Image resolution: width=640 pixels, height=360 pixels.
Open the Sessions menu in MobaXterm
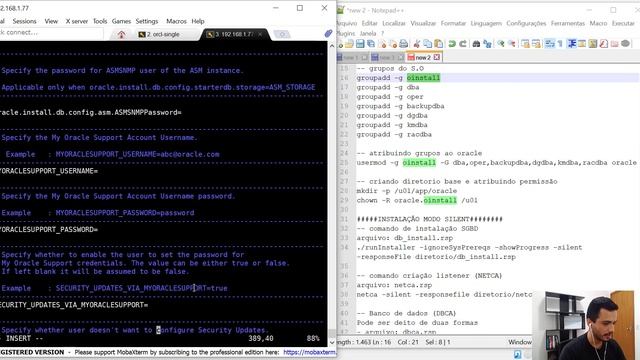click(x=24, y=21)
